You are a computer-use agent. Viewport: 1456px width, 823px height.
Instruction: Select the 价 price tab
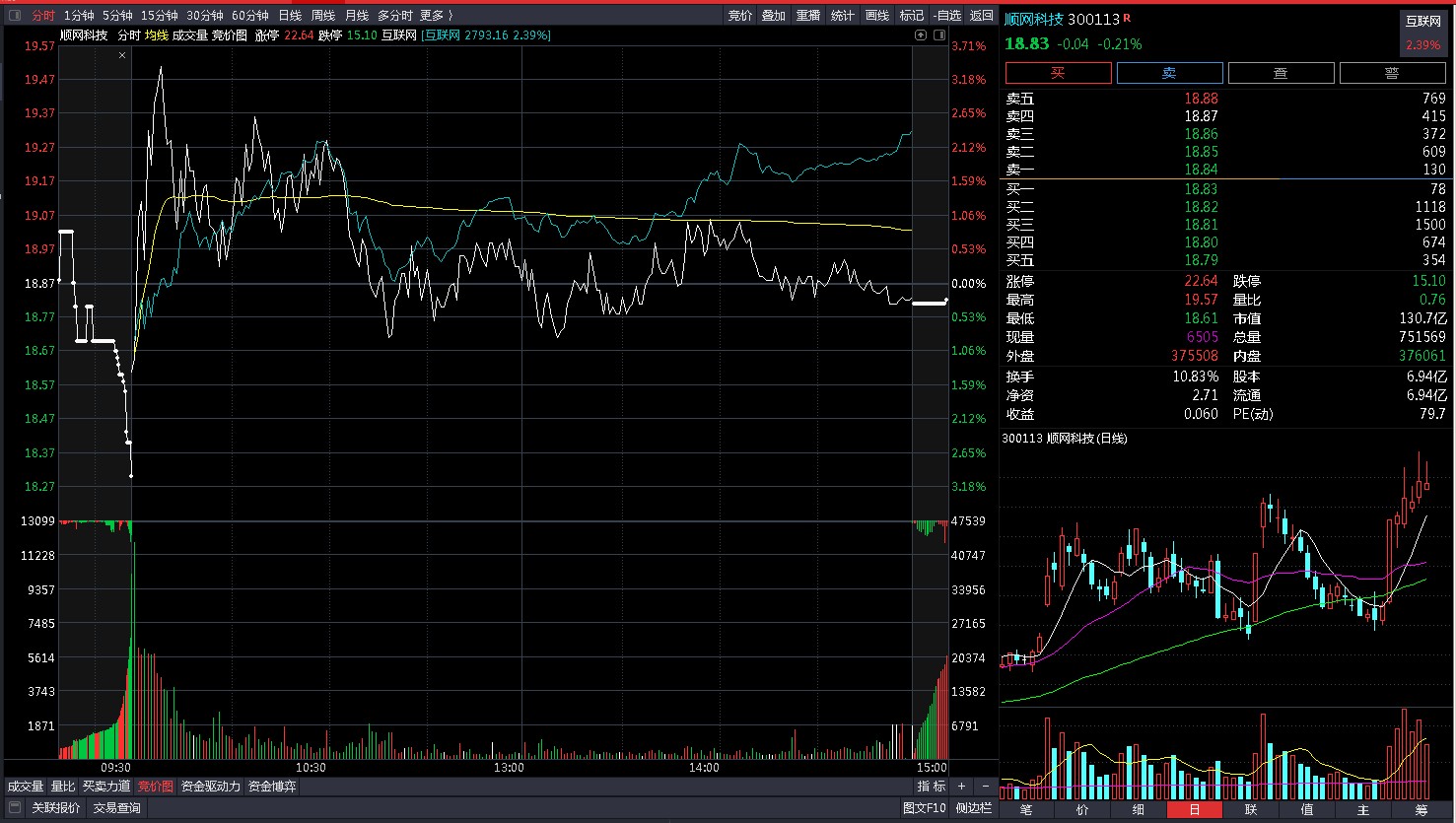pyautogui.click(x=1082, y=810)
